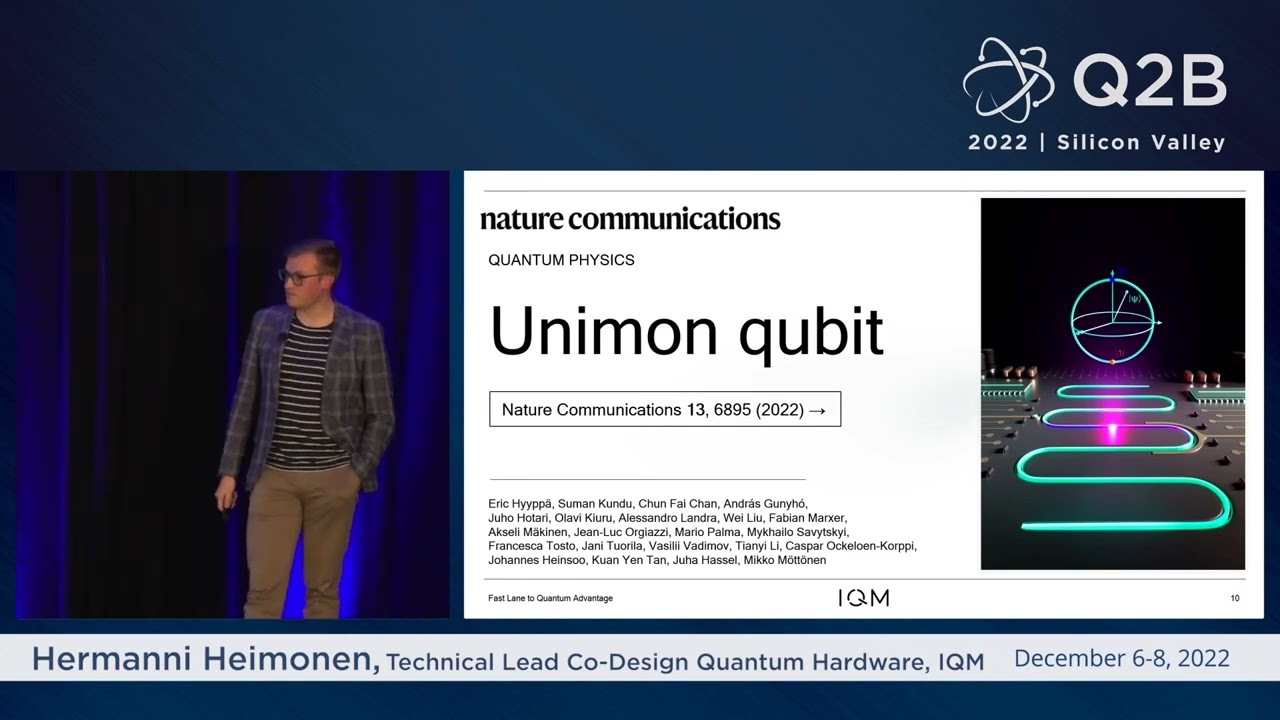Click author line starting with Francesca Tosto
This screenshot has width=1280, height=720.
pyautogui.click(x=702, y=546)
